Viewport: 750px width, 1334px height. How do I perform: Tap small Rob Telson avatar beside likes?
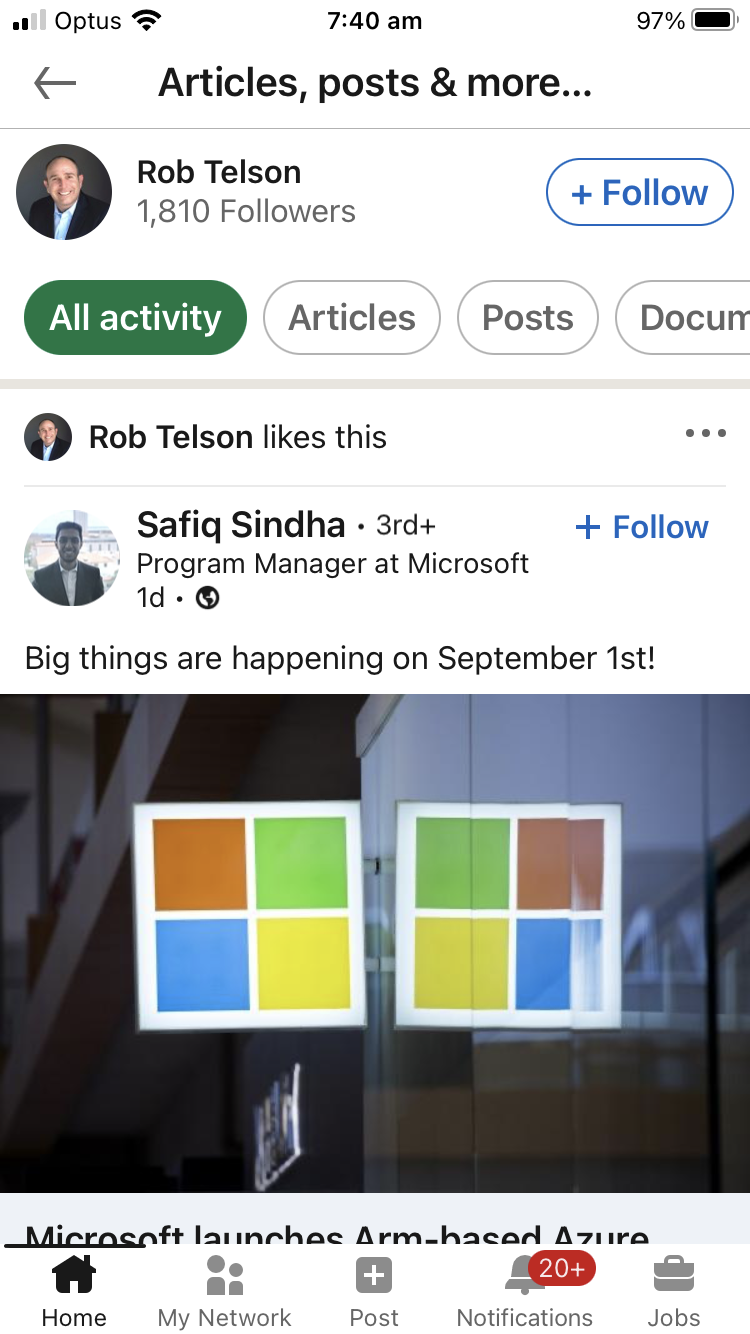[x=48, y=437]
